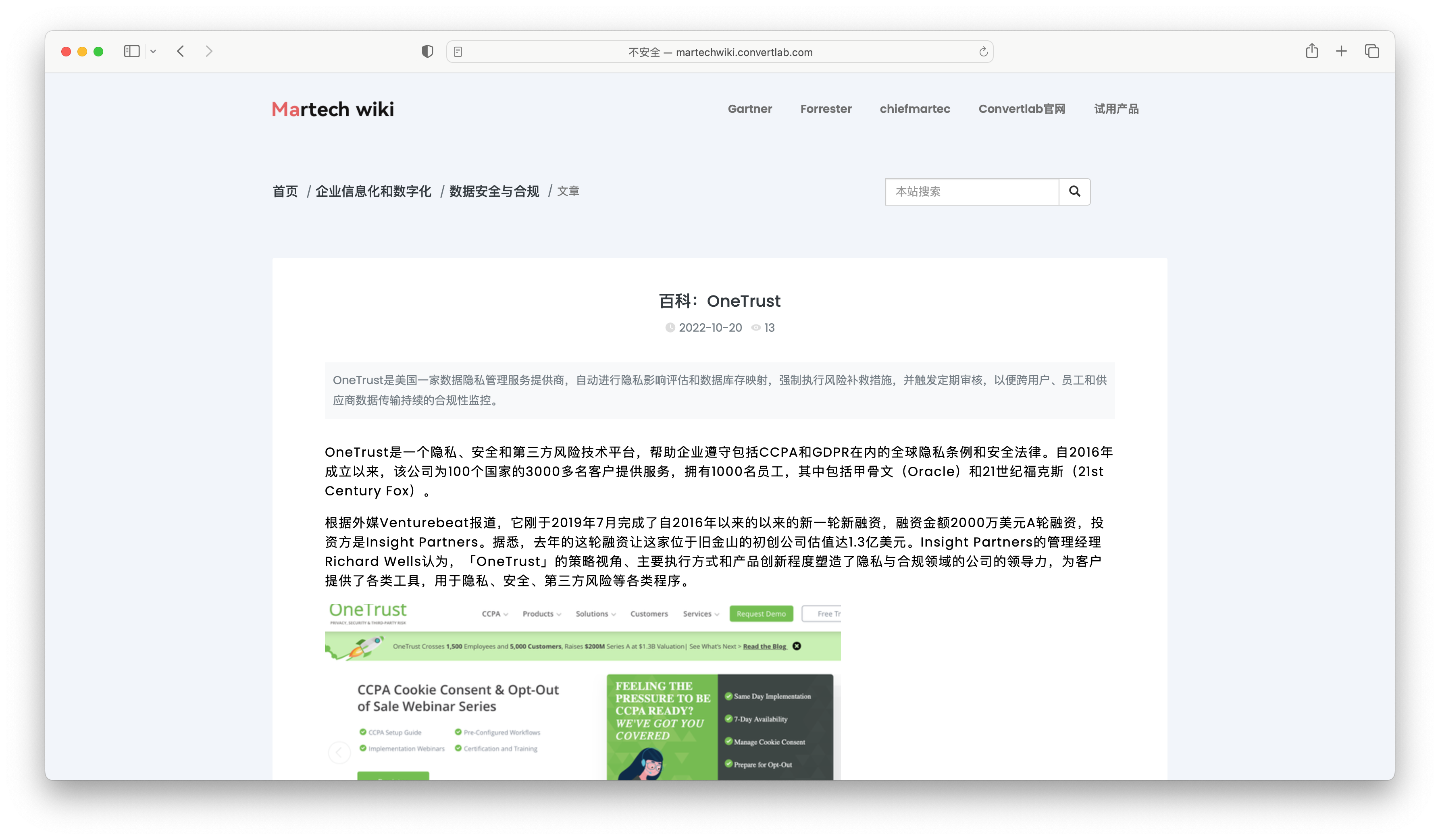Click the Free Trial button in embedded screenshot
The width and height of the screenshot is (1440, 840).
pos(822,614)
